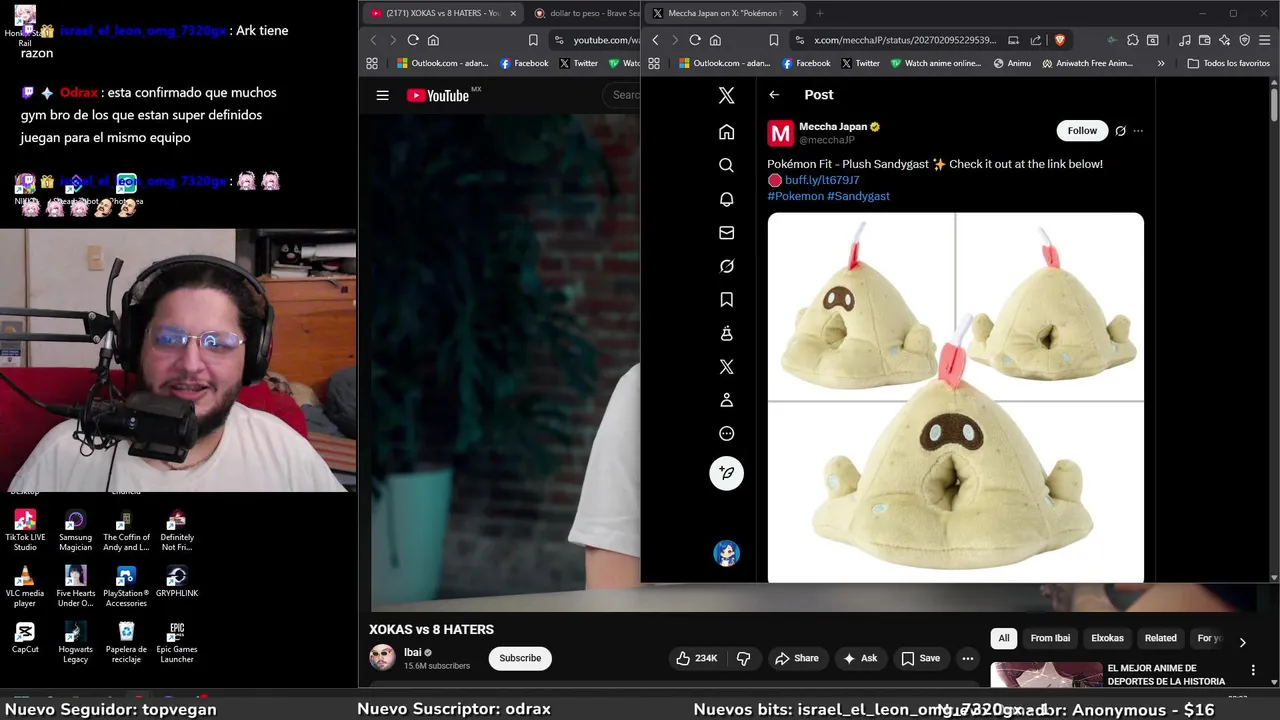
Task: Close the Meccha Japan on X tab
Action: 796,13
